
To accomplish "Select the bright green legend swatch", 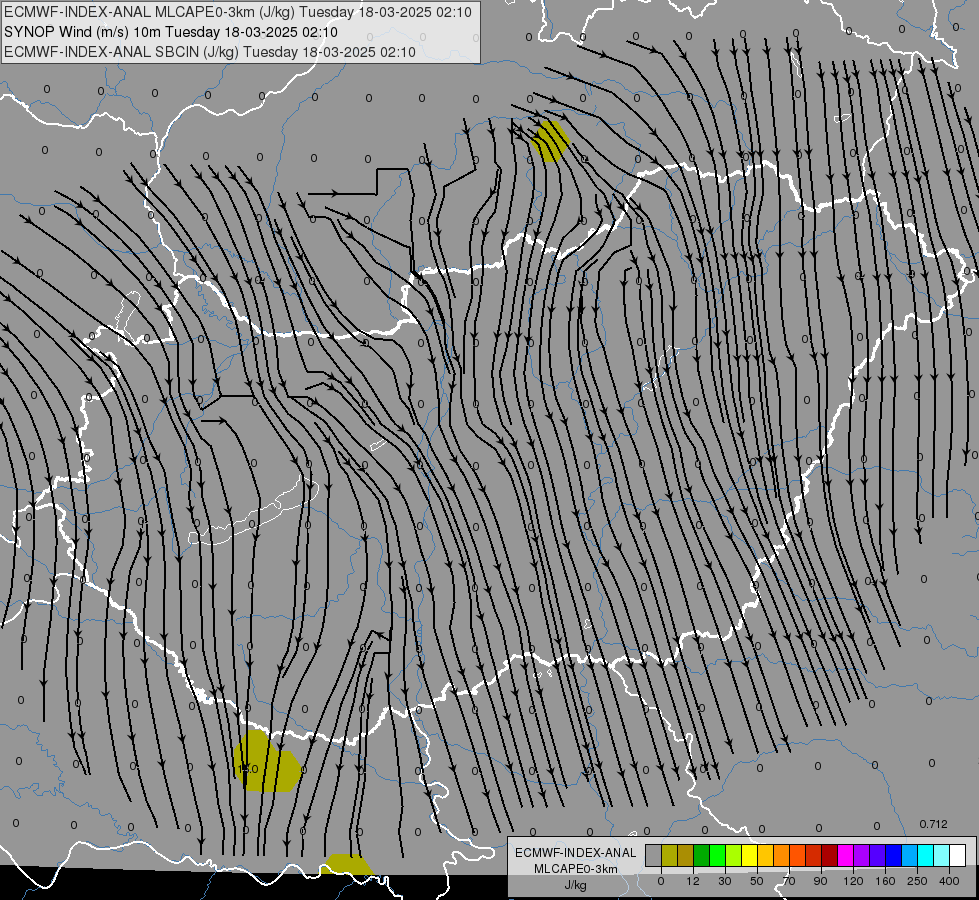I will click(717, 855).
